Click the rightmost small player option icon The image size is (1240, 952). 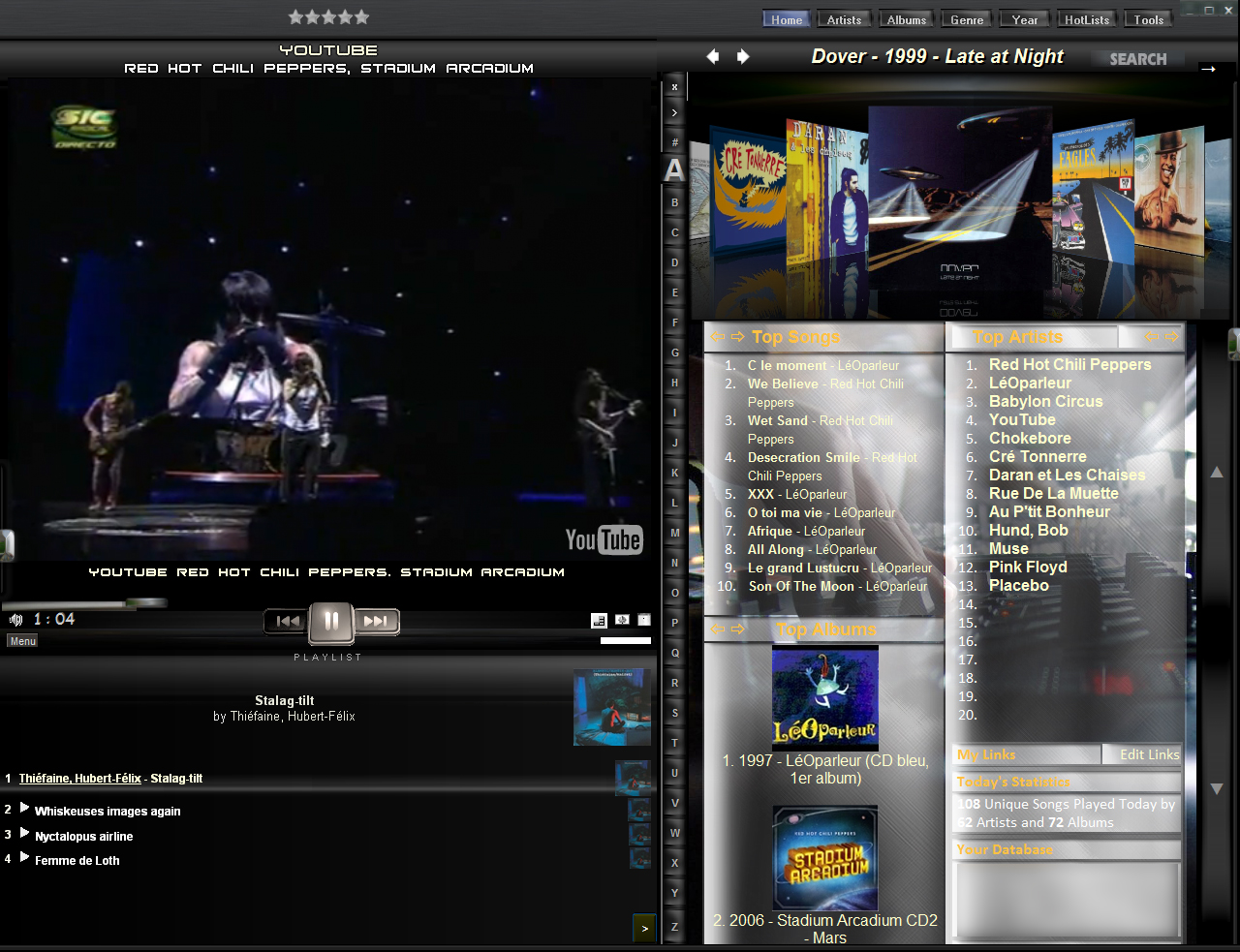point(644,620)
